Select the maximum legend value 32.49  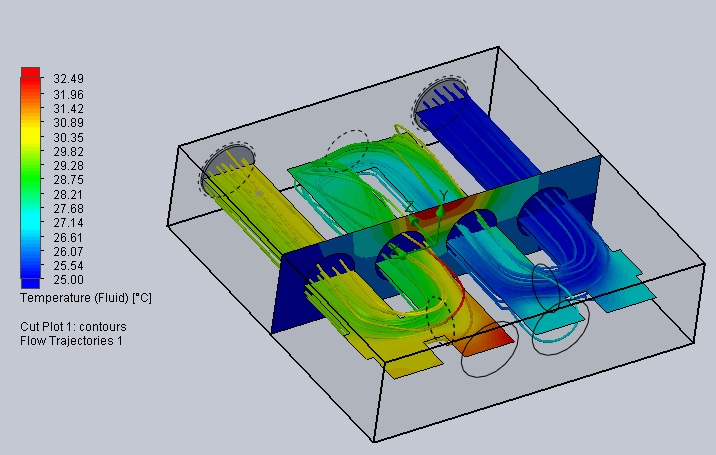coord(69,79)
